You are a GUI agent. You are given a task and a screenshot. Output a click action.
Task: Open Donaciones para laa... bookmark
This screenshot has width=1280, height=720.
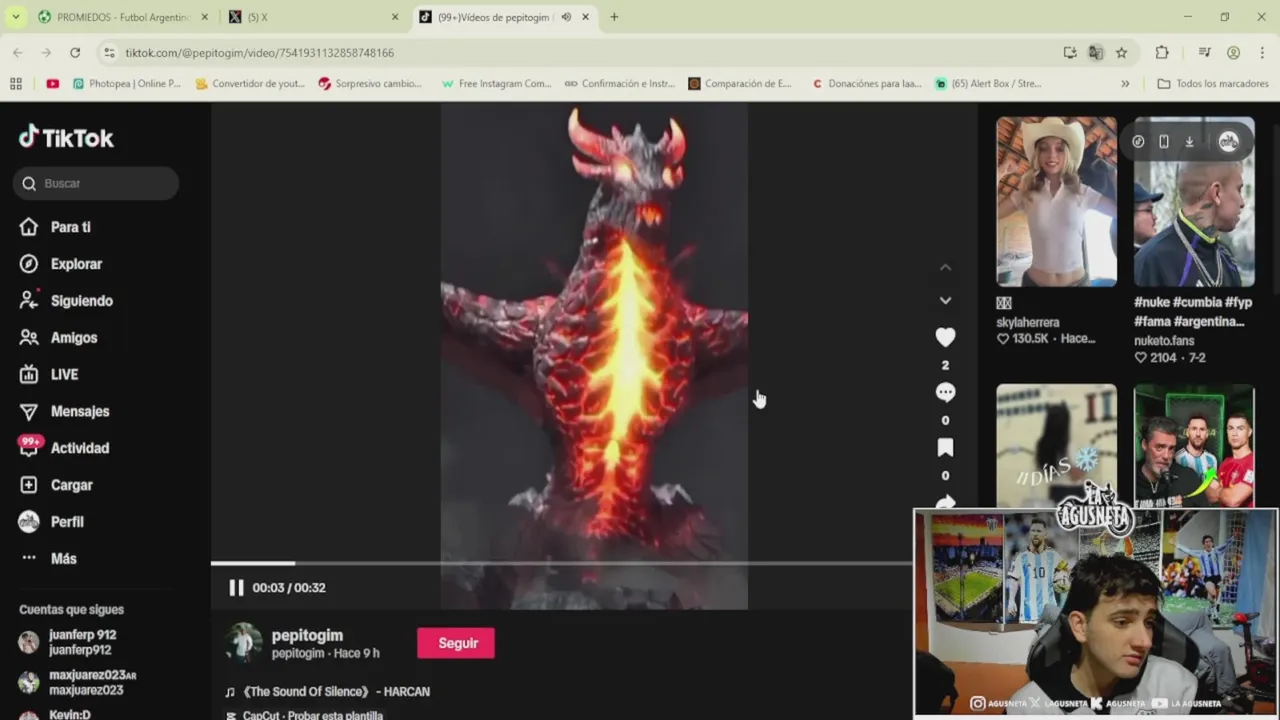(866, 84)
